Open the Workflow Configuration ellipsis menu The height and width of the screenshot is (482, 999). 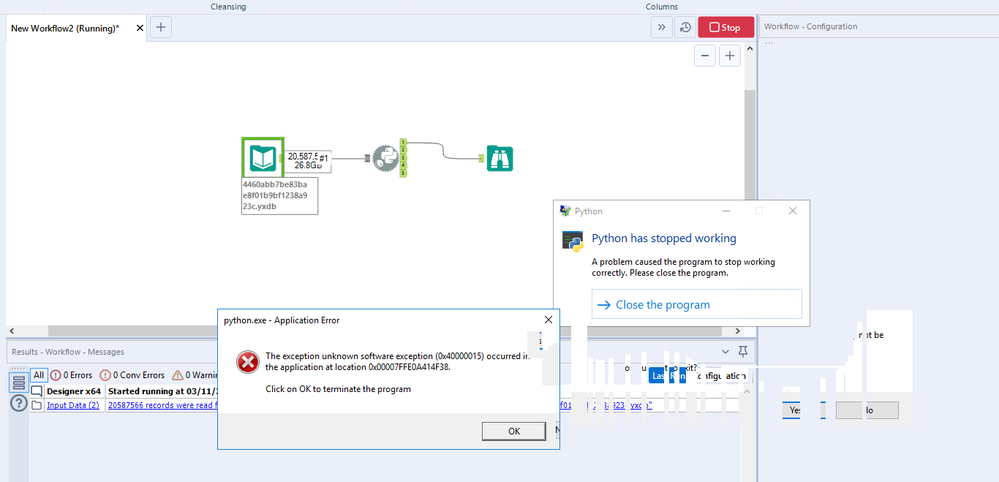click(x=769, y=43)
